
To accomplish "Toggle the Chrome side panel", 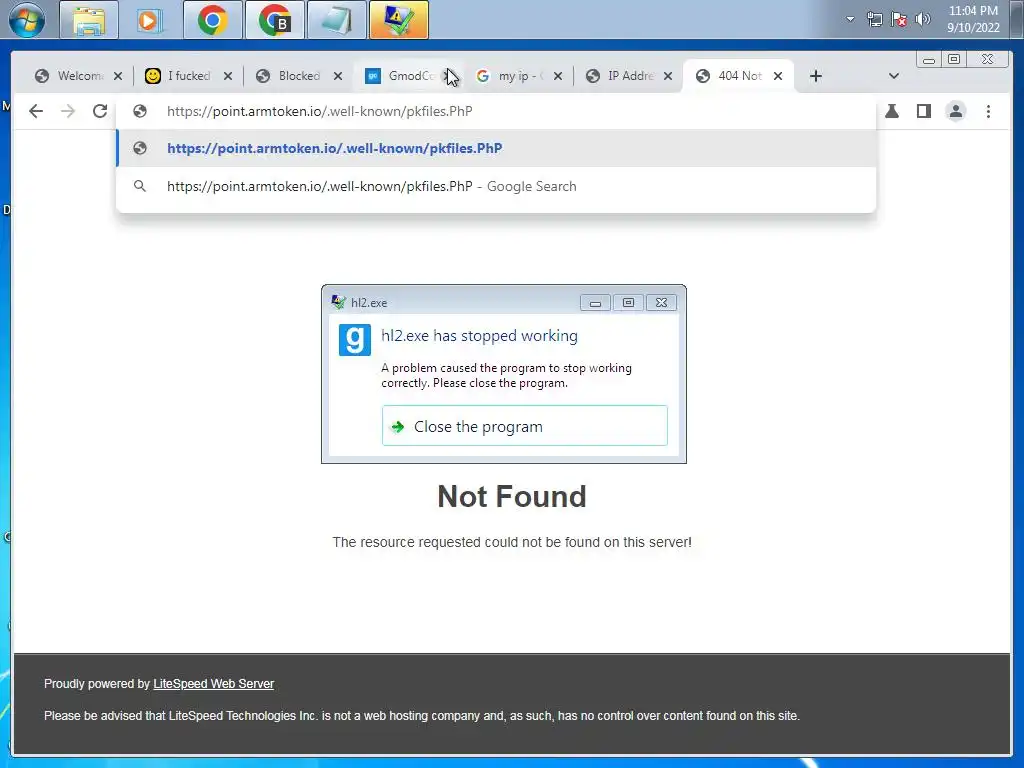I will [x=923, y=111].
